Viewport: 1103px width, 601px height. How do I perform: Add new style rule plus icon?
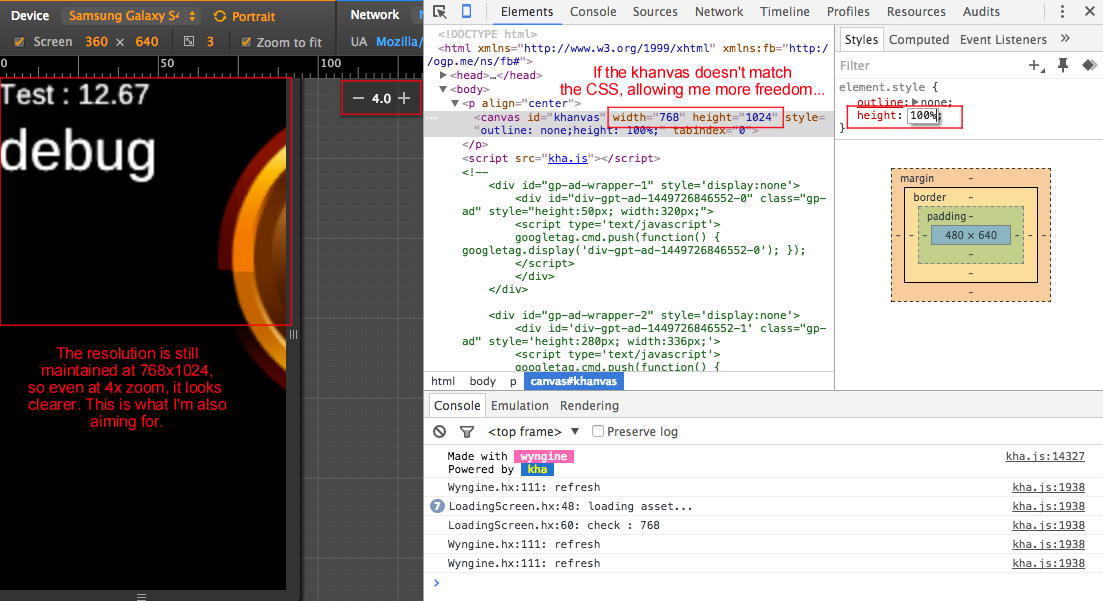click(1036, 65)
